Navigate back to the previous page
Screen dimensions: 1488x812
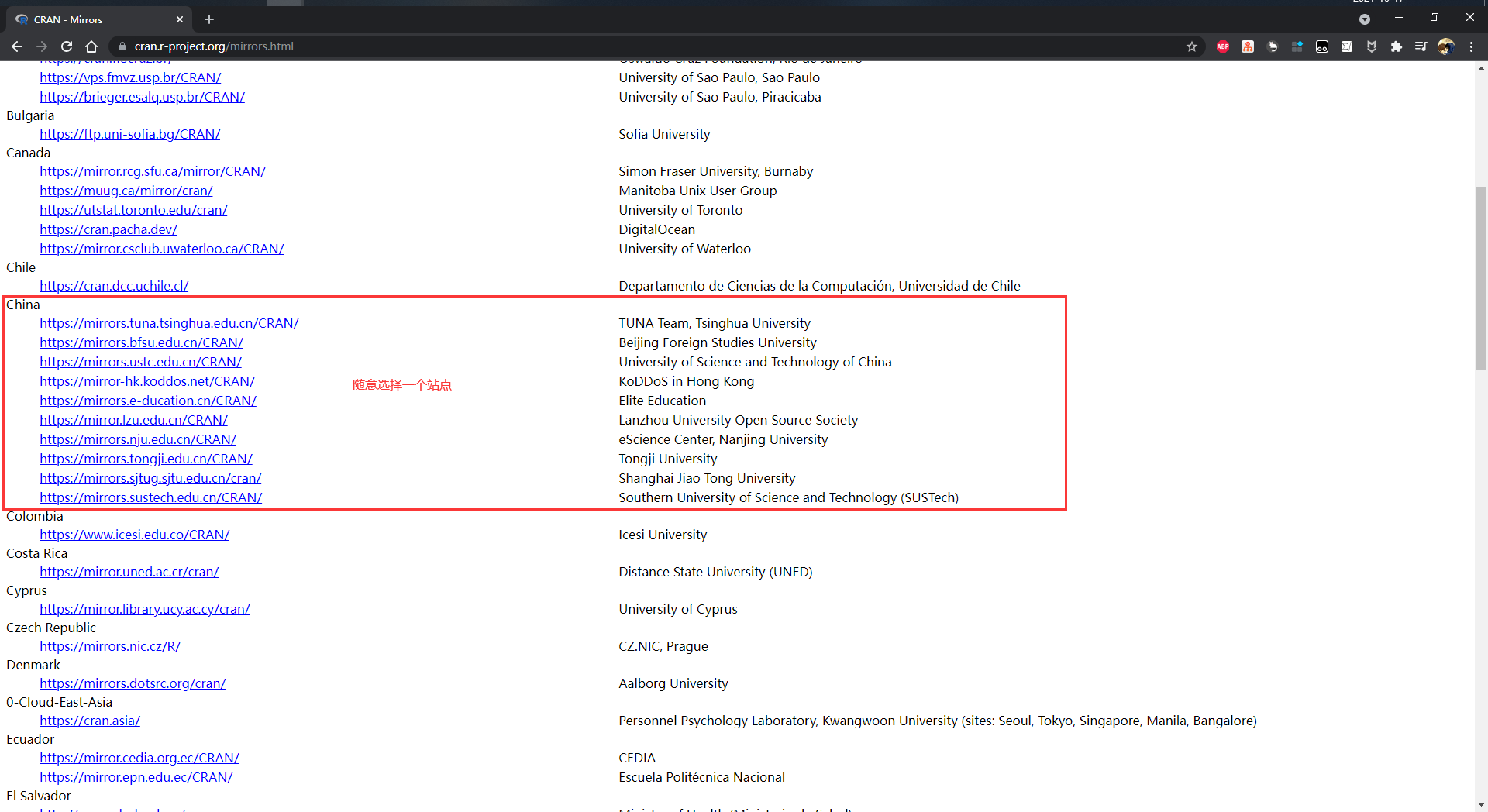(x=17, y=46)
